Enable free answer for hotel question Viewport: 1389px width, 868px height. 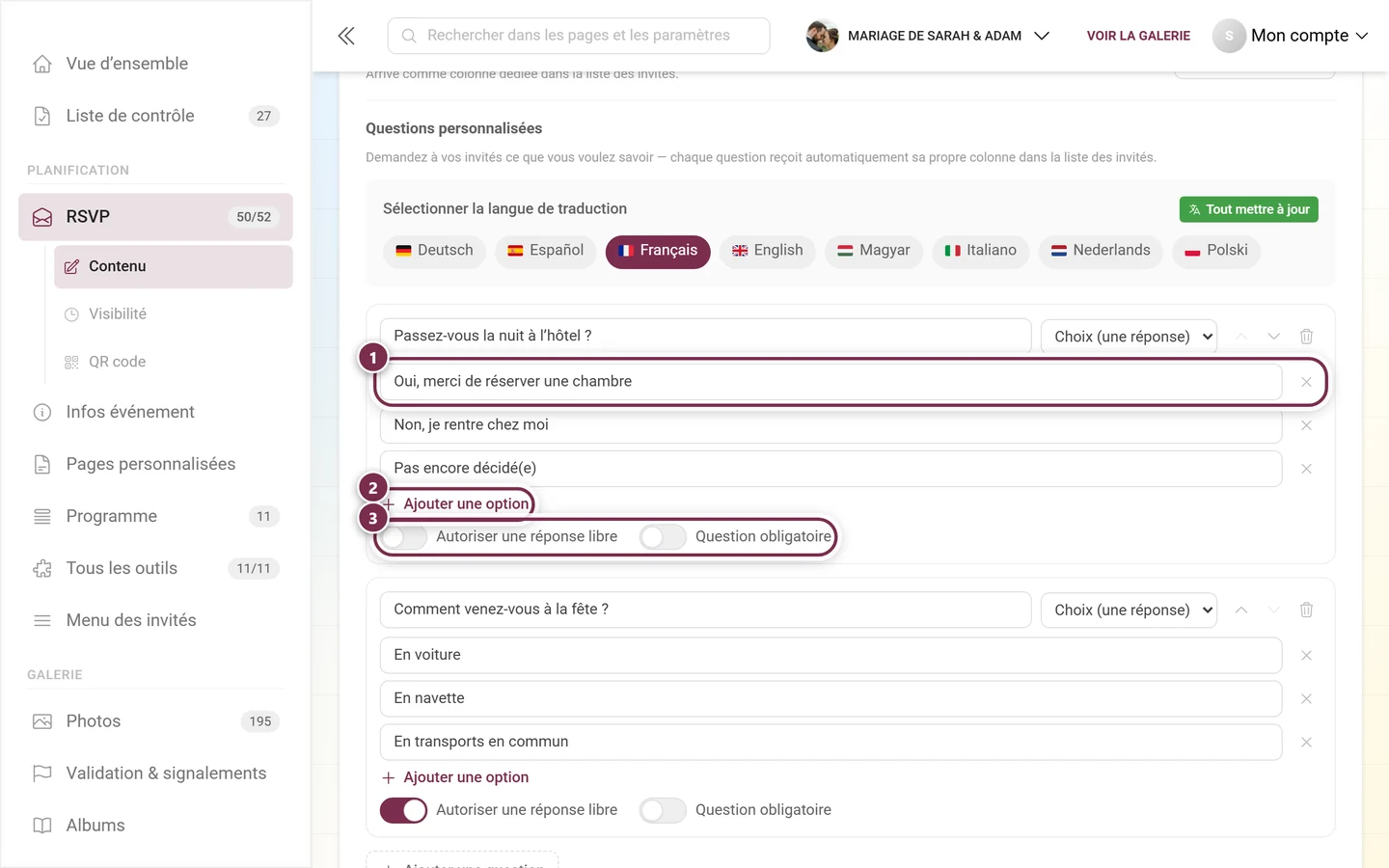click(403, 537)
